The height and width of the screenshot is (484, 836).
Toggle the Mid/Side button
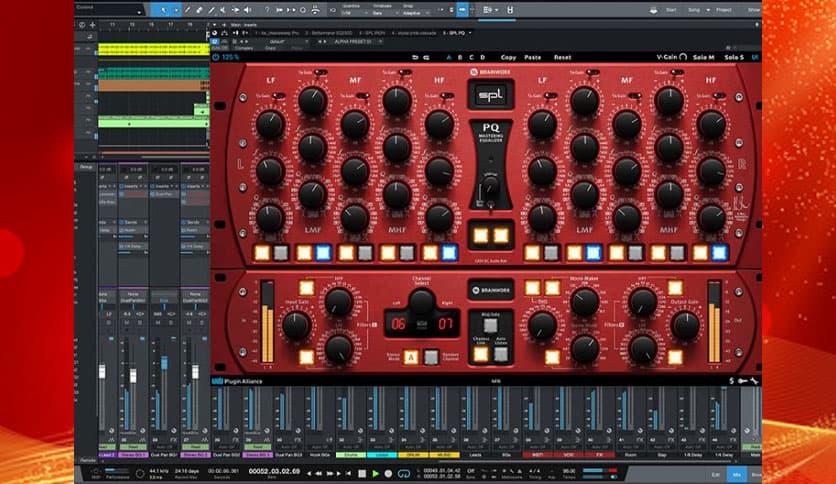[491, 325]
